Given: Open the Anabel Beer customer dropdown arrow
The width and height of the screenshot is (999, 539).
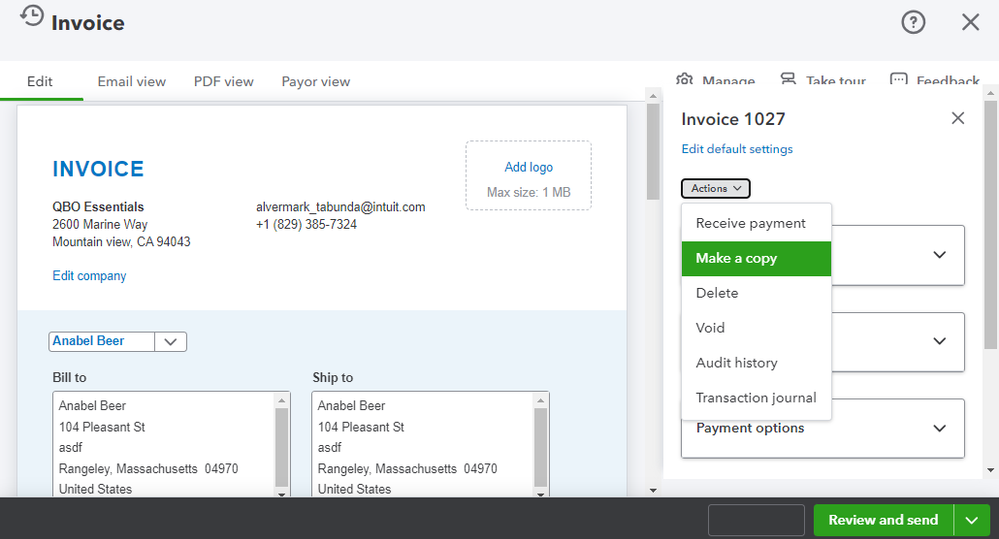Looking at the screenshot, I should 170,341.
